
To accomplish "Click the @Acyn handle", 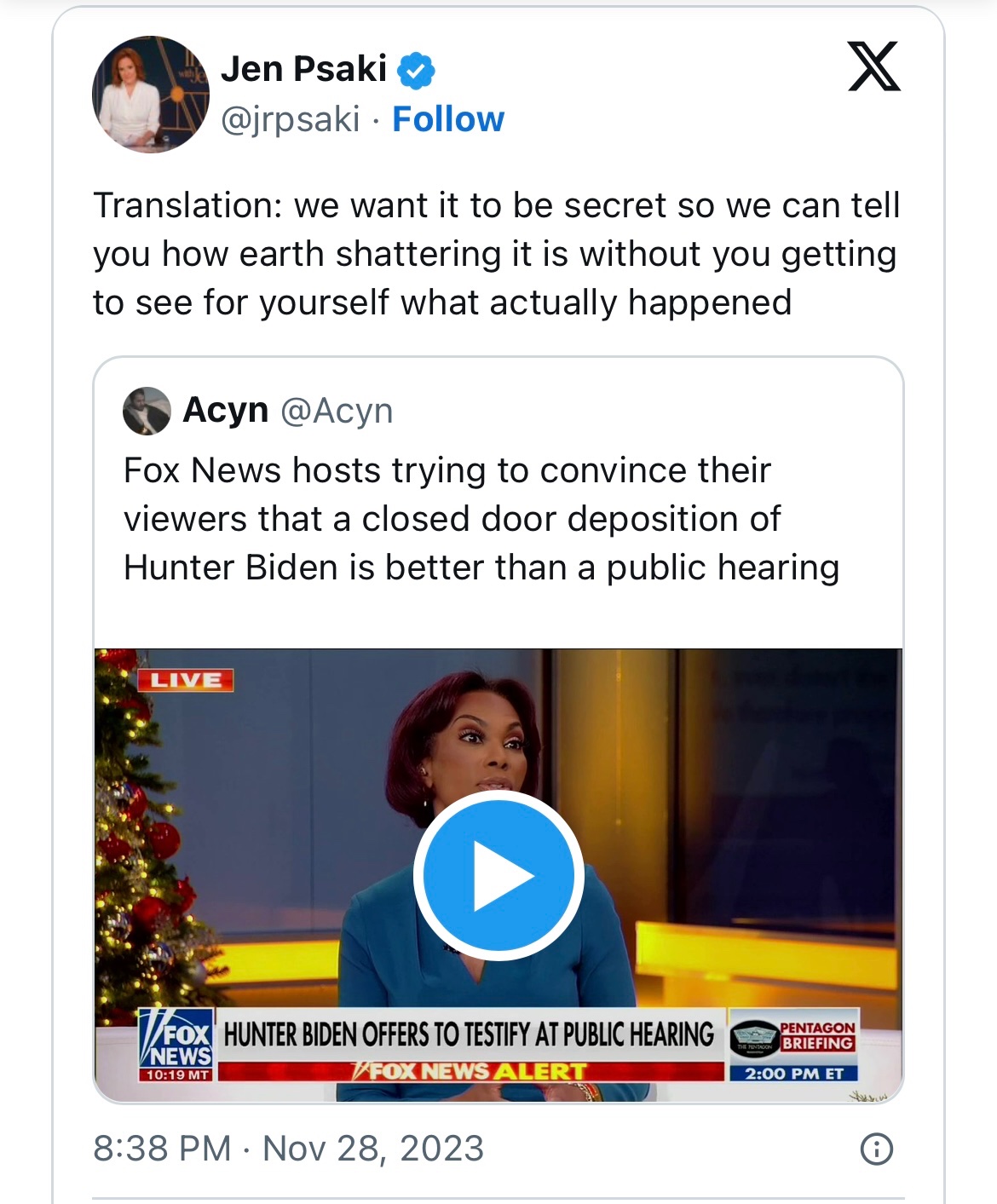I will [x=337, y=411].
